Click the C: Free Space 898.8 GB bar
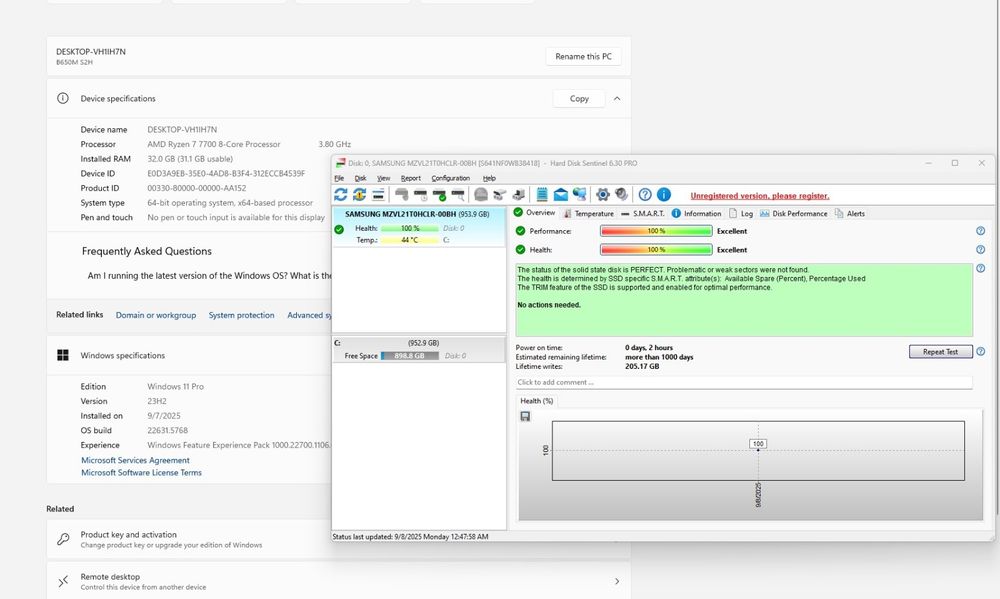Image resolution: width=1000 pixels, height=599 pixels. (409, 356)
